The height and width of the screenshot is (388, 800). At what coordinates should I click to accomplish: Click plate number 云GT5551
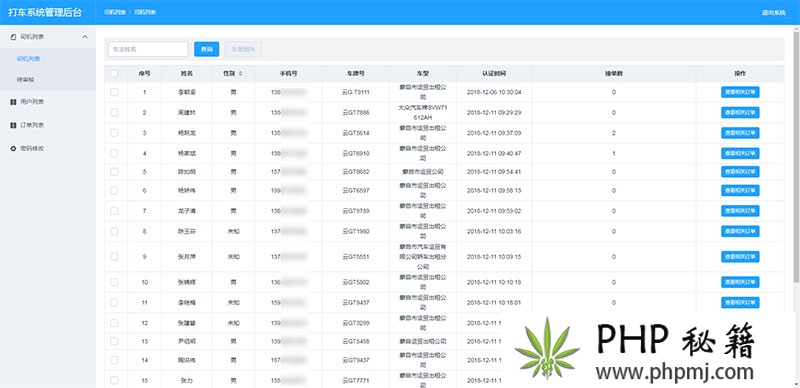coord(356,256)
